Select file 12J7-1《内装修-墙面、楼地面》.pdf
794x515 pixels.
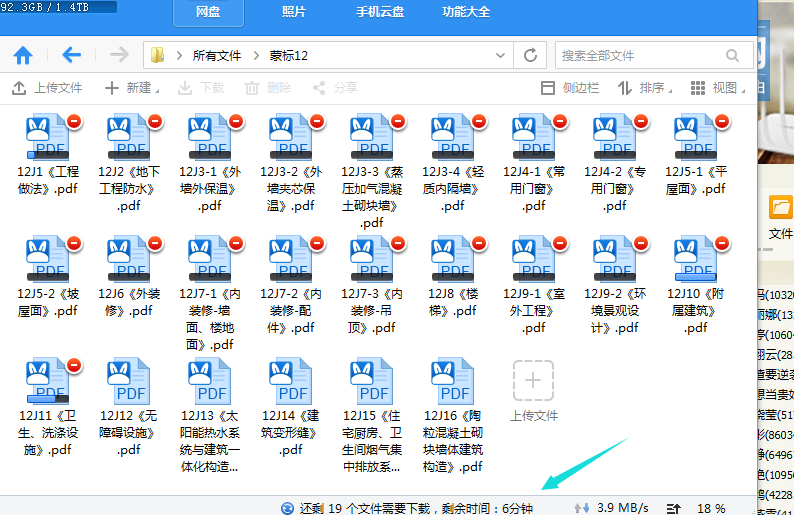(210, 294)
